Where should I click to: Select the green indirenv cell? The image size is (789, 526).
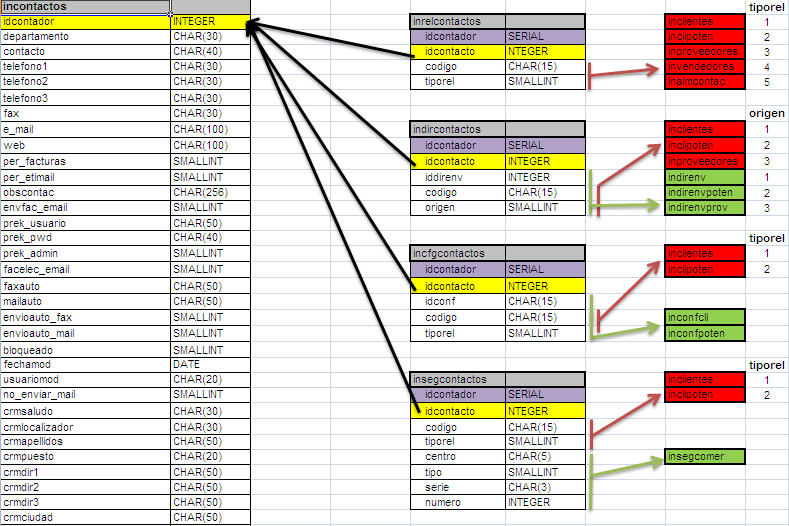click(x=704, y=178)
